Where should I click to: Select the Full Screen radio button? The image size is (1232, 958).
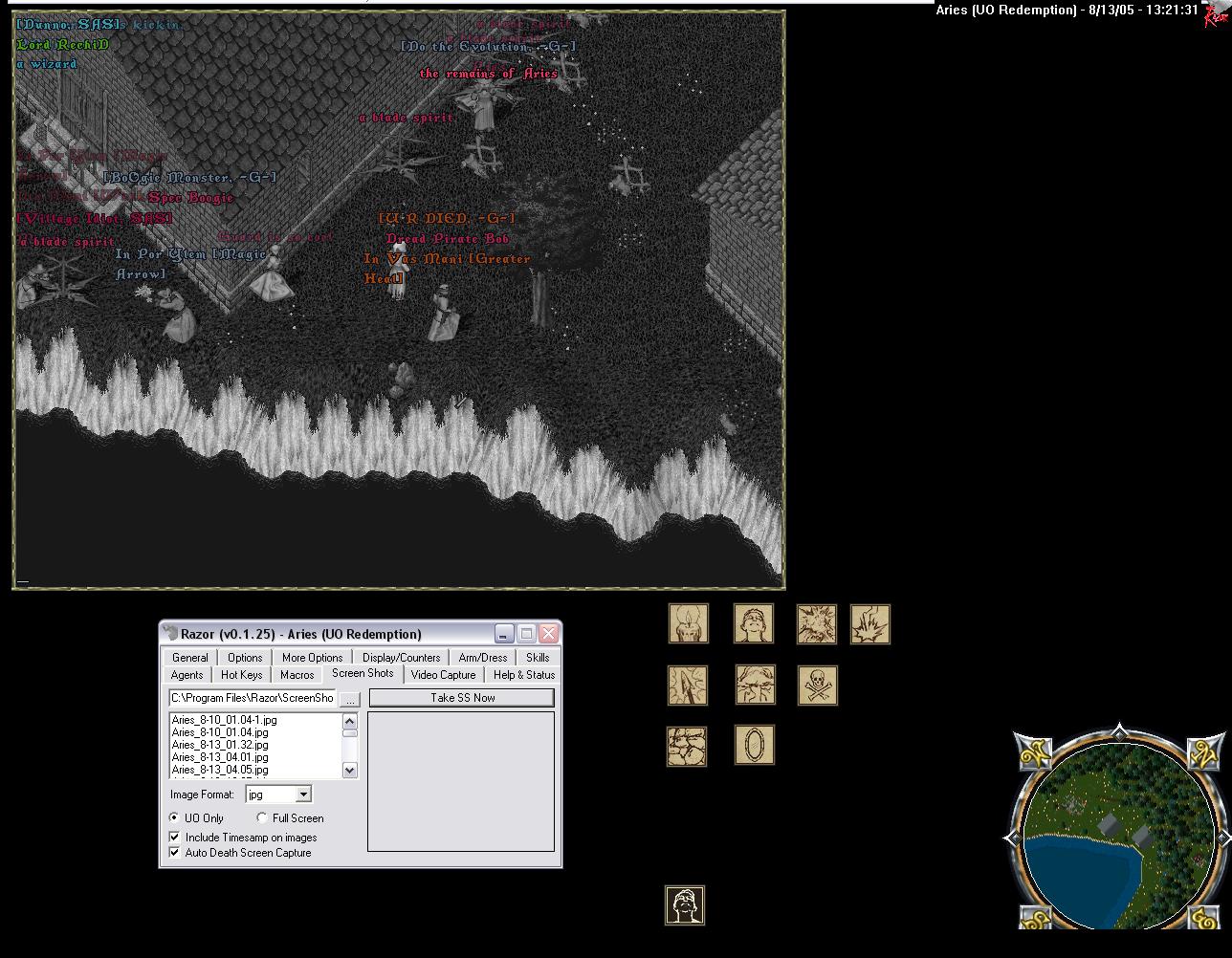(262, 818)
